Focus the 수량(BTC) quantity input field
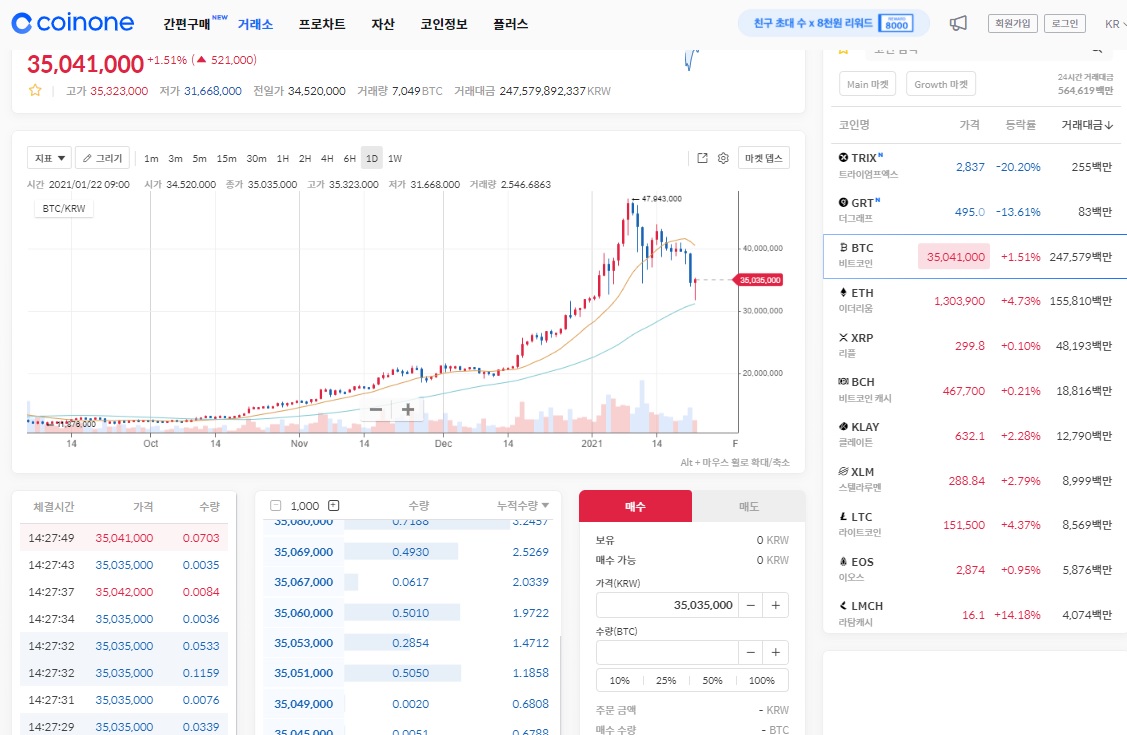Image resolution: width=1127 pixels, height=735 pixels. [x=667, y=652]
